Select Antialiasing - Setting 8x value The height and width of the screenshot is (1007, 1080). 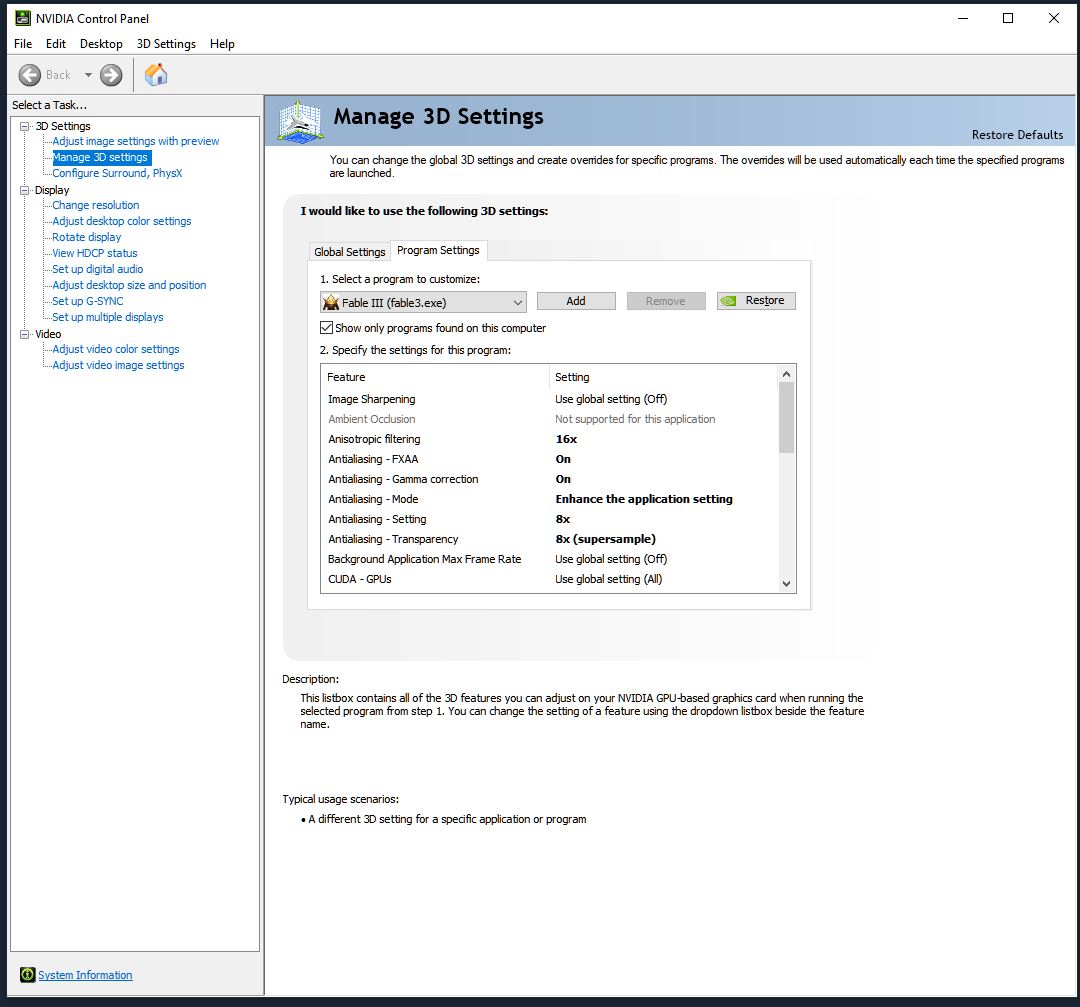pyautogui.click(x=563, y=519)
